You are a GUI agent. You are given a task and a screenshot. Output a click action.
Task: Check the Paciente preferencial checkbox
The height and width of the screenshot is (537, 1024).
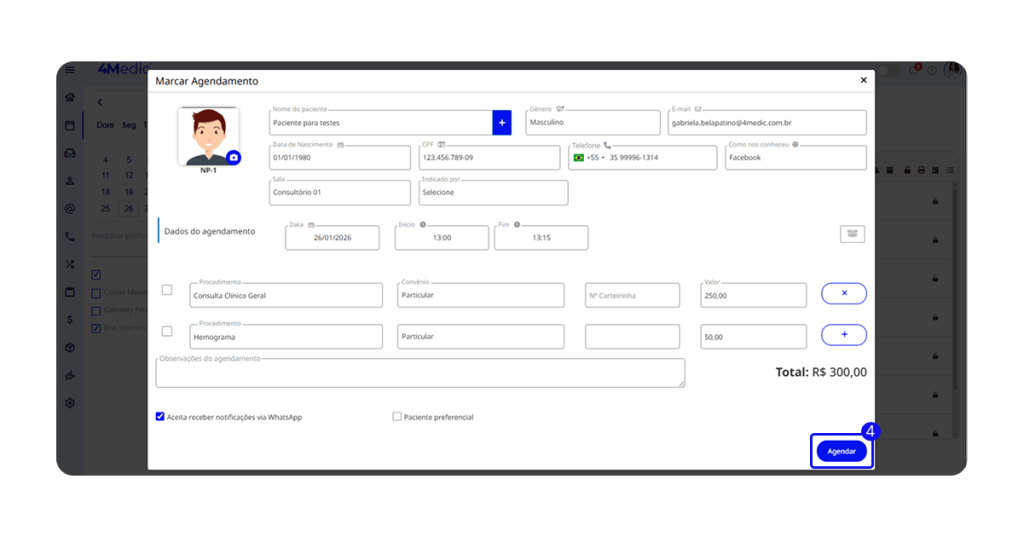tap(397, 416)
